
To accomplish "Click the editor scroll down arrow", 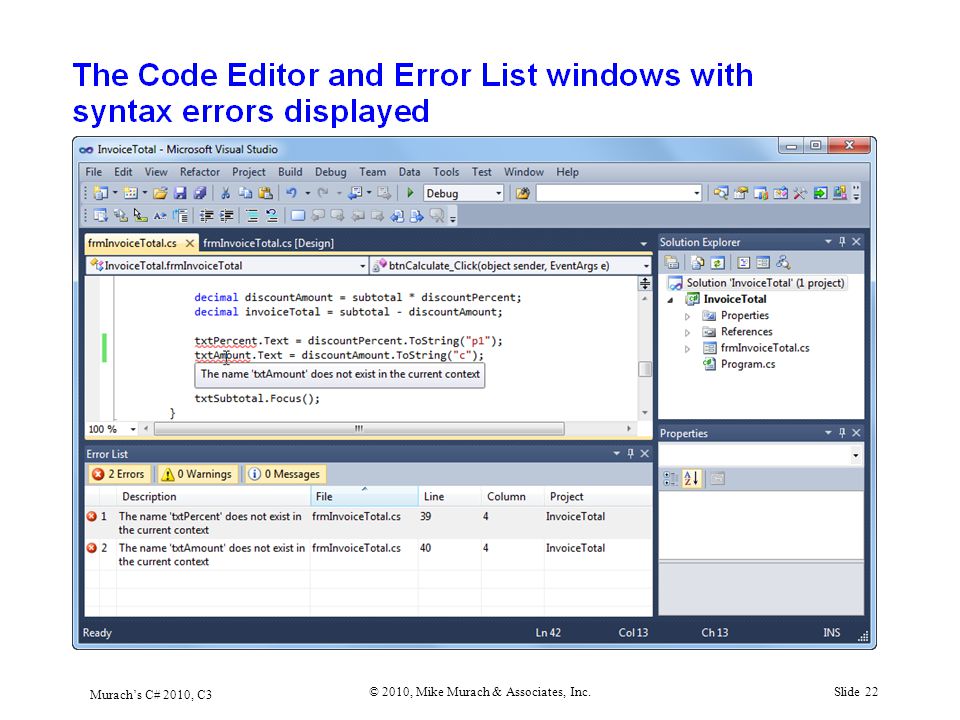I will click(645, 413).
